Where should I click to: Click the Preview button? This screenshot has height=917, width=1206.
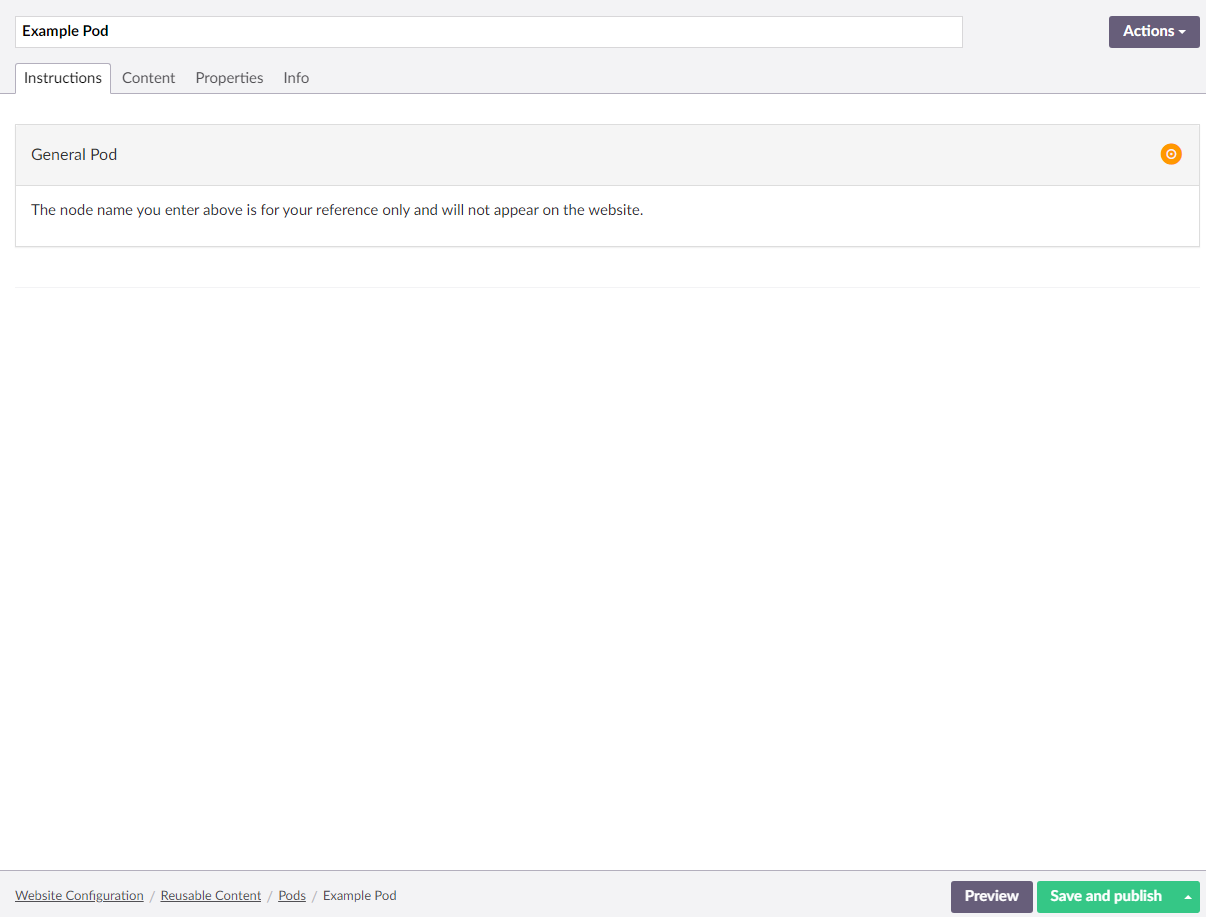[991, 897]
